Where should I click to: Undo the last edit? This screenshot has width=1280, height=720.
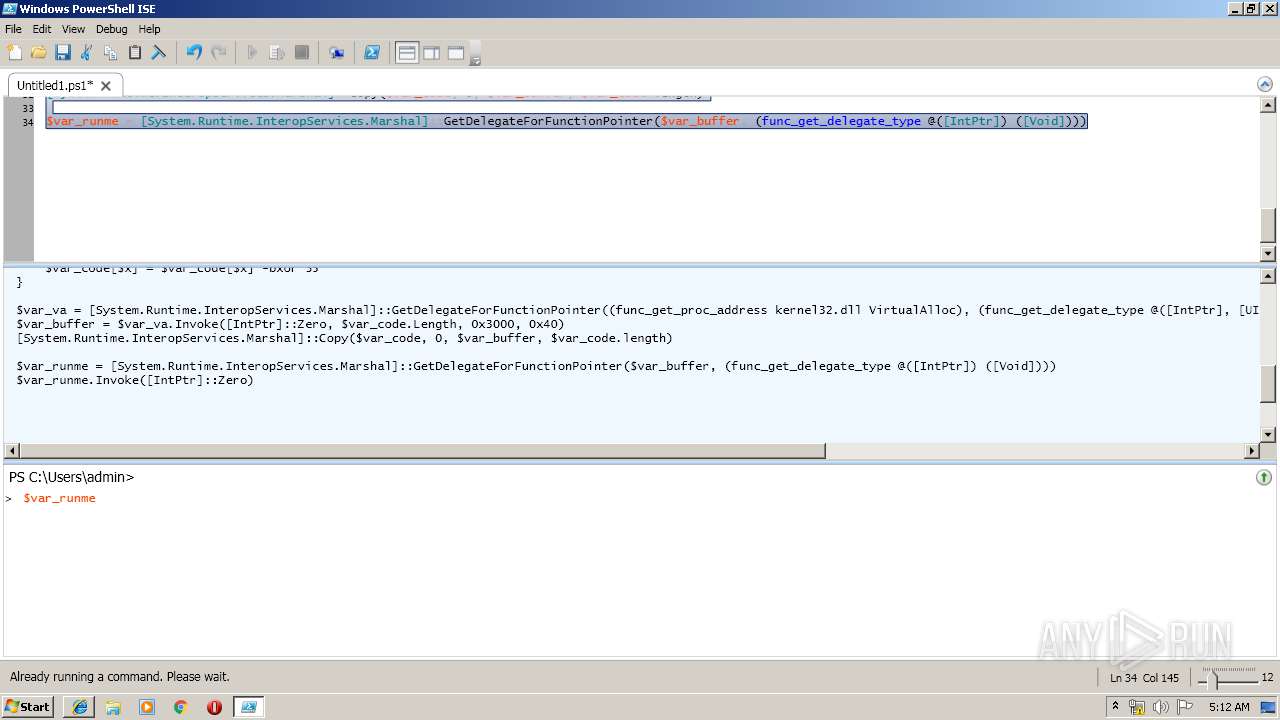pos(194,52)
